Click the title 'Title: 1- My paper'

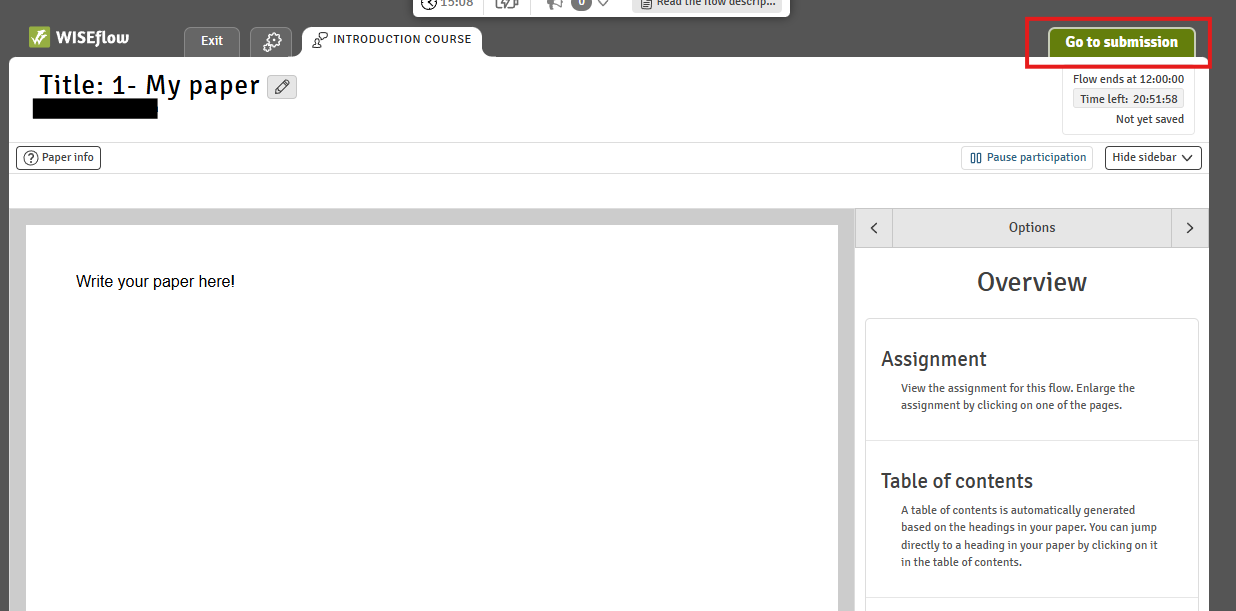pos(150,86)
